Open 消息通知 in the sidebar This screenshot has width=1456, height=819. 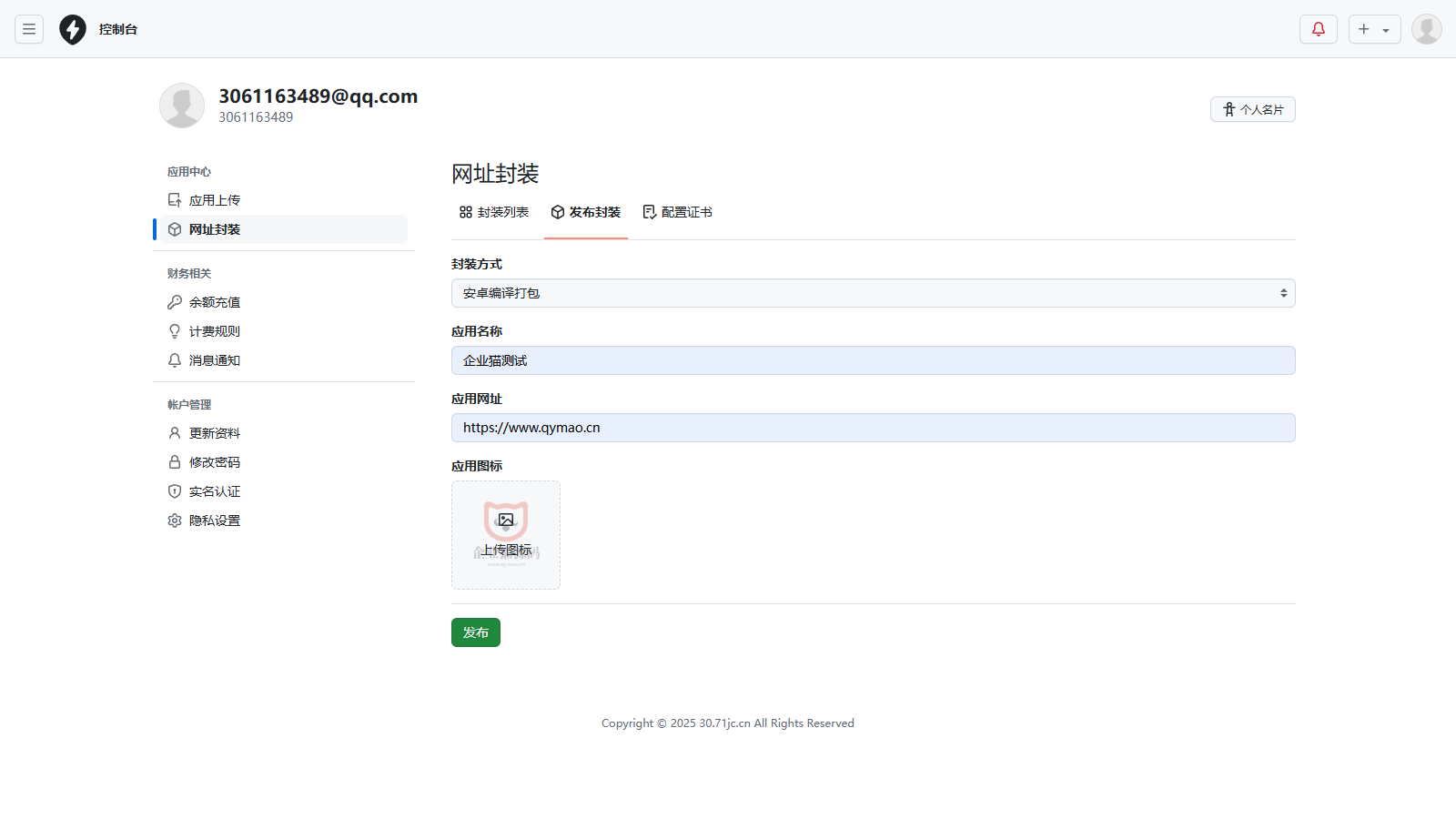click(x=215, y=360)
